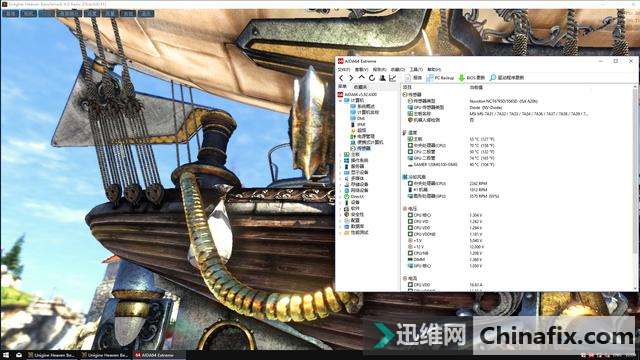Image resolution: width=640 pixels, height=360 pixels.
Task: Click the PC Backup toolbar button
Action: (440, 78)
